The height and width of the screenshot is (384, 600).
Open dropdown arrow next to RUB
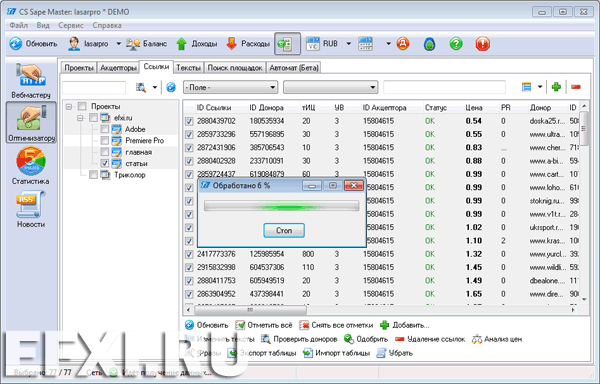point(349,44)
